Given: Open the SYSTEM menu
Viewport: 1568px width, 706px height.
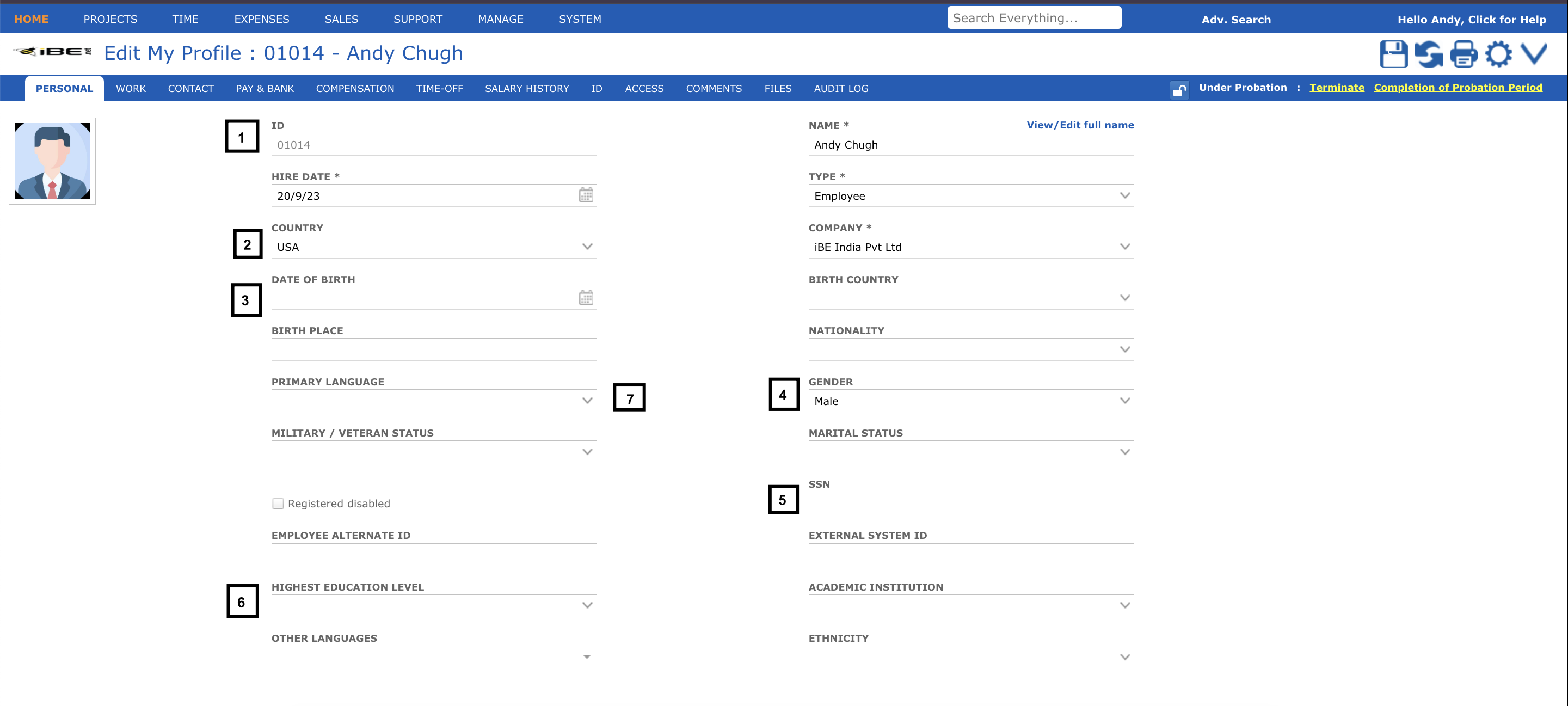Looking at the screenshot, I should tap(580, 19).
